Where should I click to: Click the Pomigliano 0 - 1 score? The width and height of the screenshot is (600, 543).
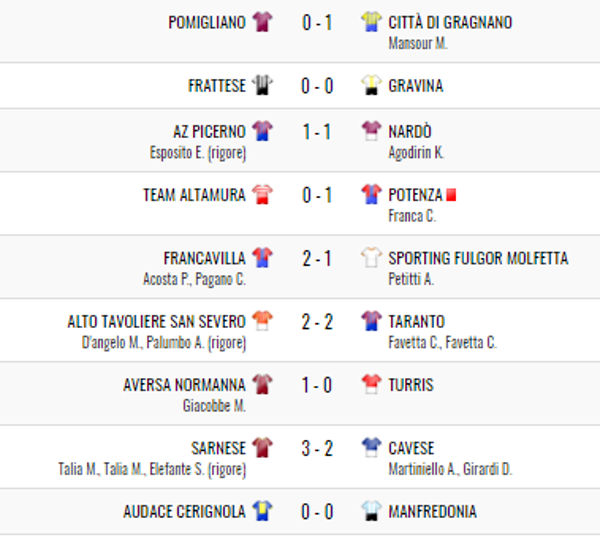(x=317, y=23)
